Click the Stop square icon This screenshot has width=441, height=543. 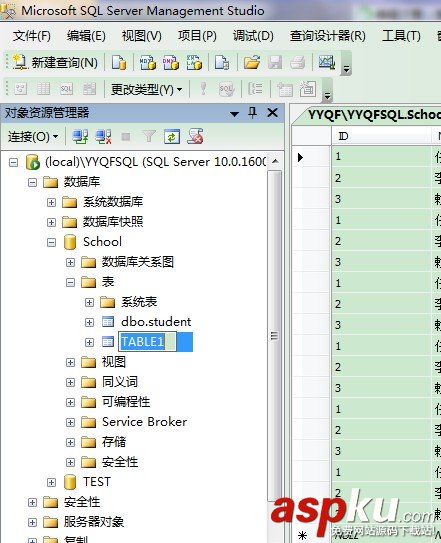(126, 137)
